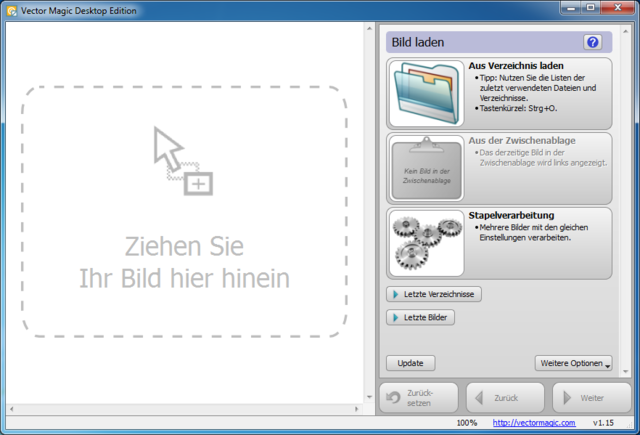Click the Mehrere Bilder mit den gleichen Einstellungen text

tap(534, 233)
